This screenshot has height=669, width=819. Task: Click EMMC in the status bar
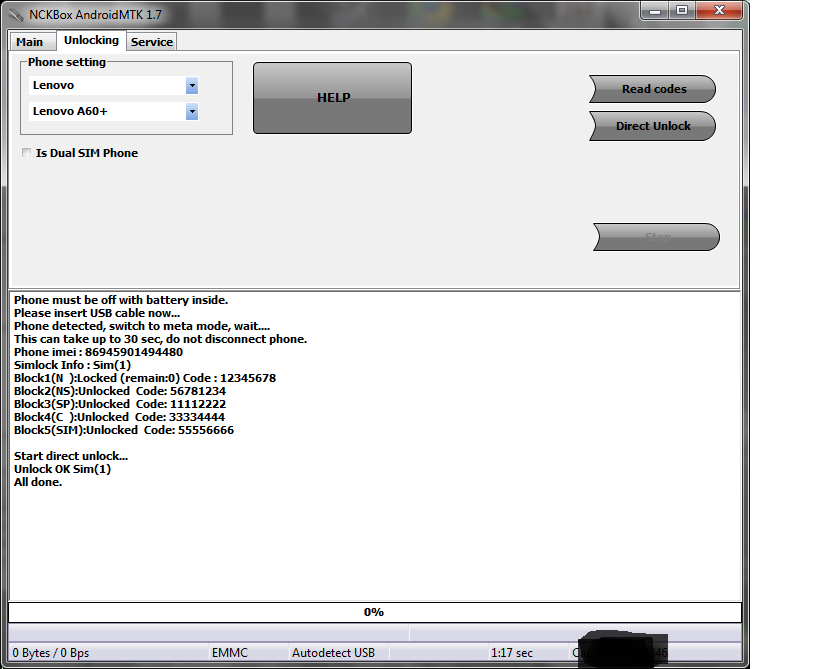pos(229,653)
